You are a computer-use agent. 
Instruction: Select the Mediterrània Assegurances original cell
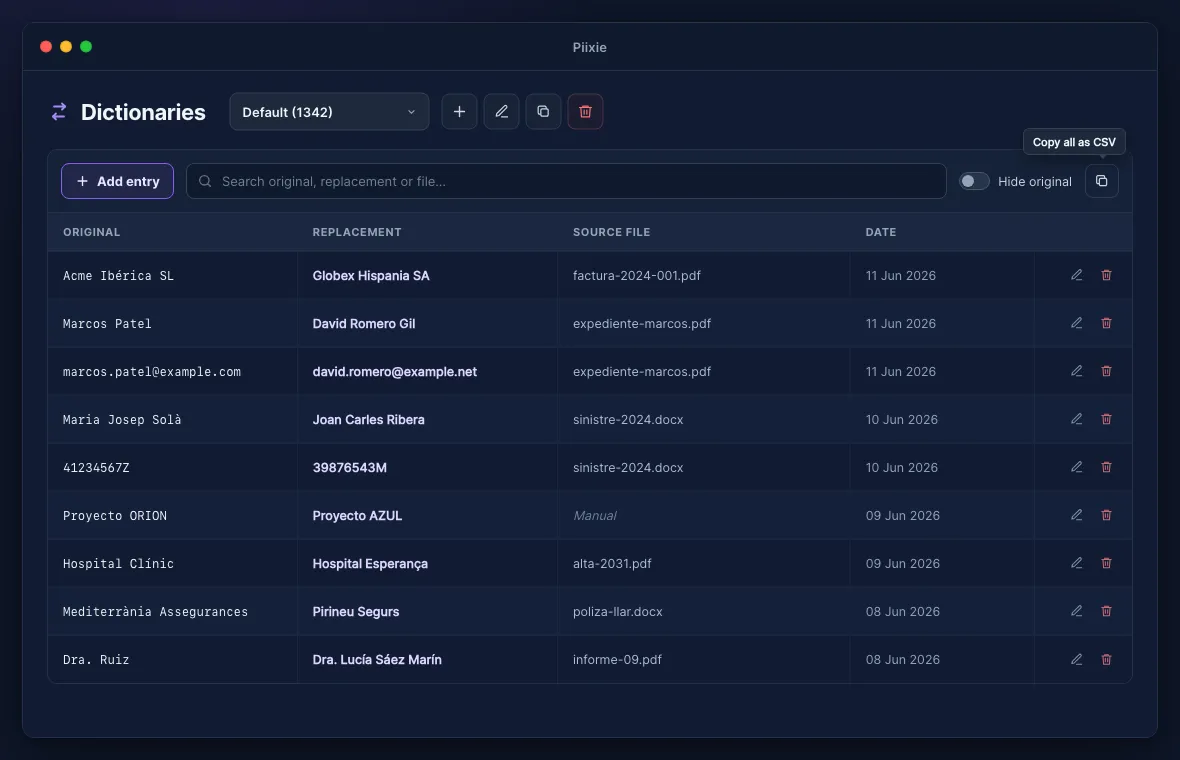172,611
